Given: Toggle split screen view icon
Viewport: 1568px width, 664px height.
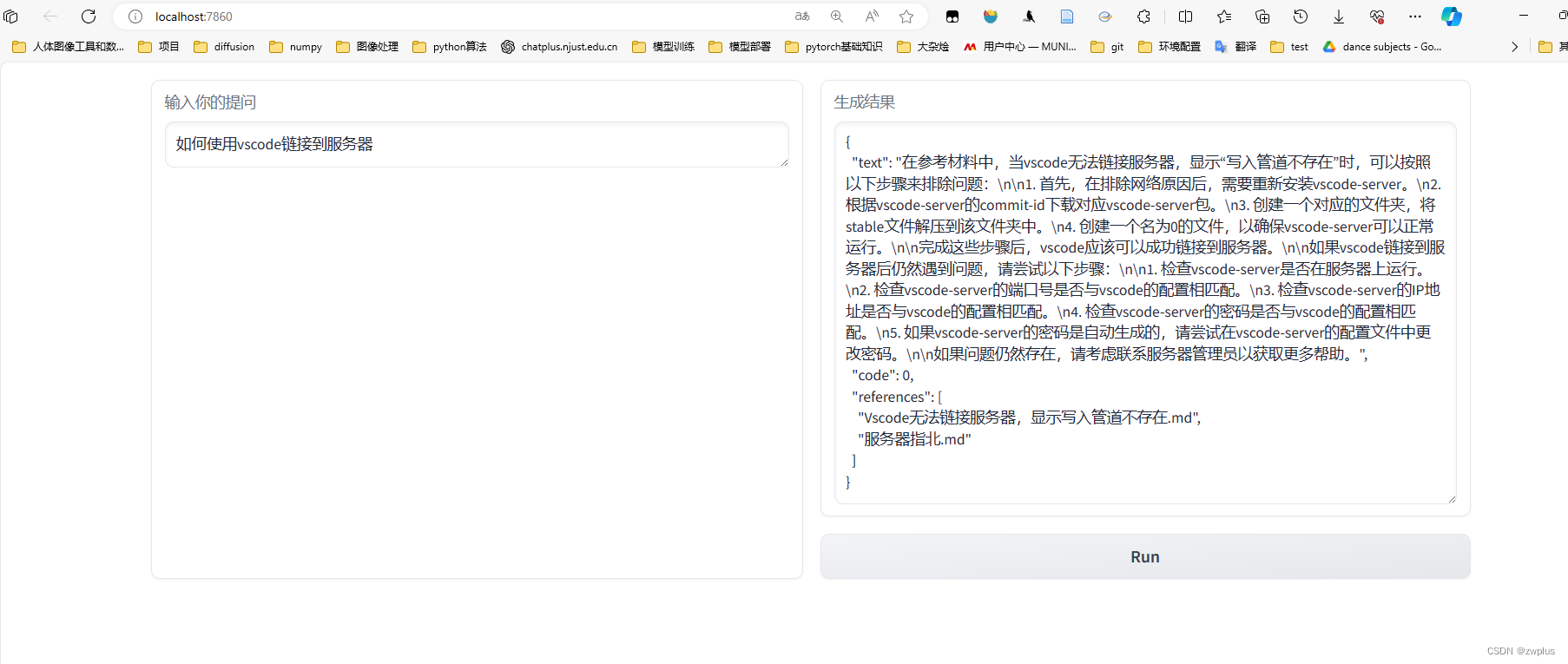Looking at the screenshot, I should click(x=1186, y=16).
